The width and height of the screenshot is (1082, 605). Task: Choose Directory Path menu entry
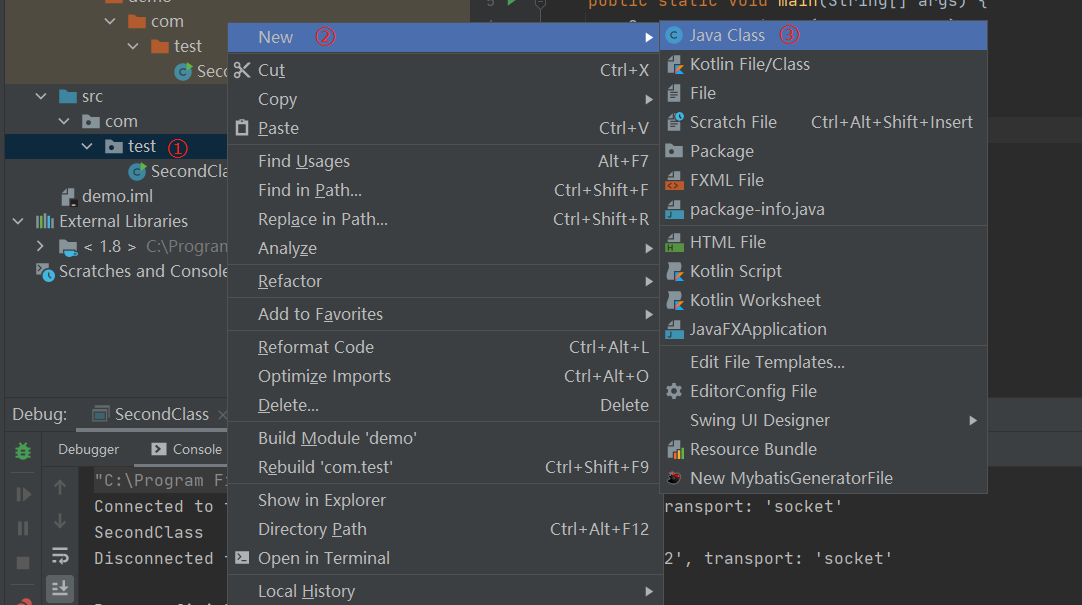coord(445,529)
